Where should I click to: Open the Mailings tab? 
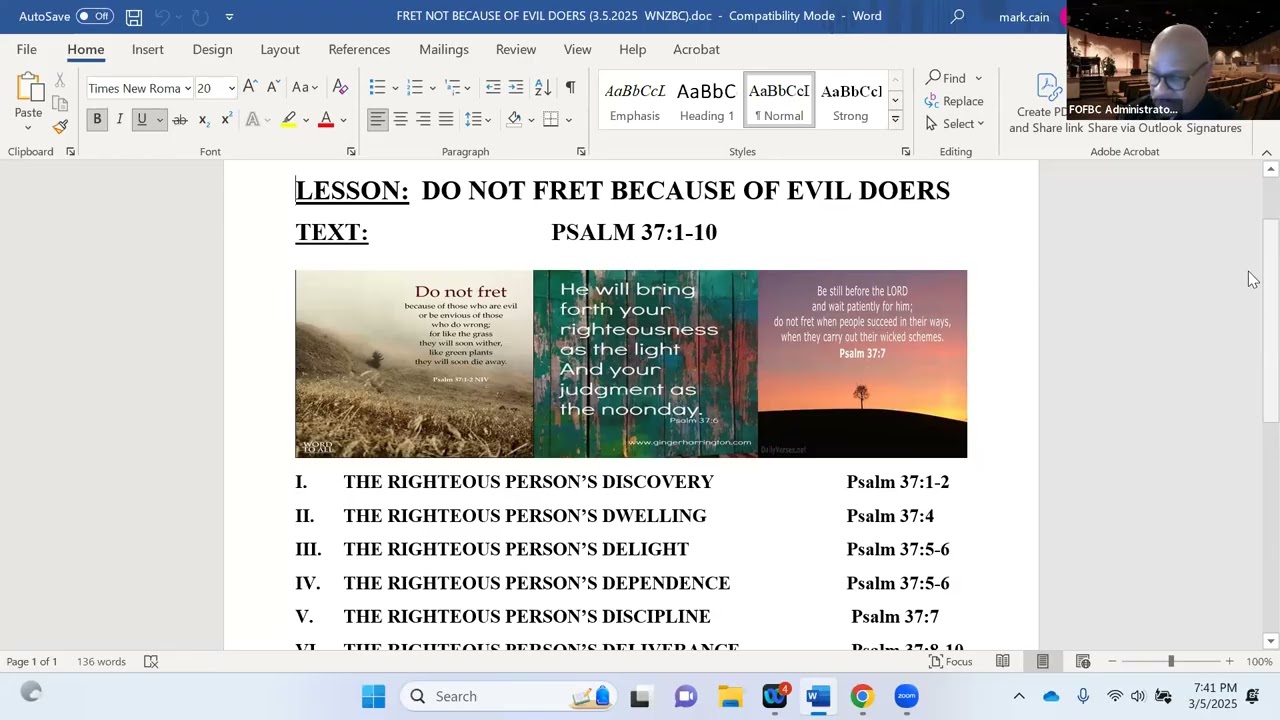(x=444, y=49)
